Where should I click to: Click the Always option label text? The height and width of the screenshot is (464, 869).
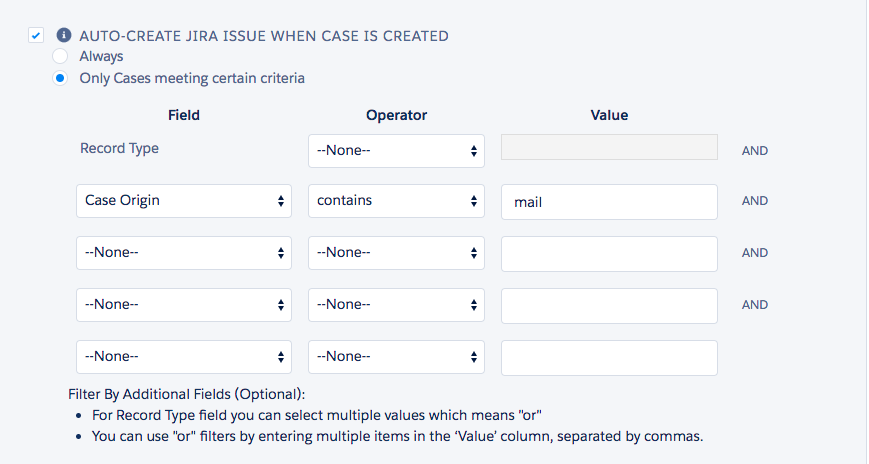tap(101, 57)
